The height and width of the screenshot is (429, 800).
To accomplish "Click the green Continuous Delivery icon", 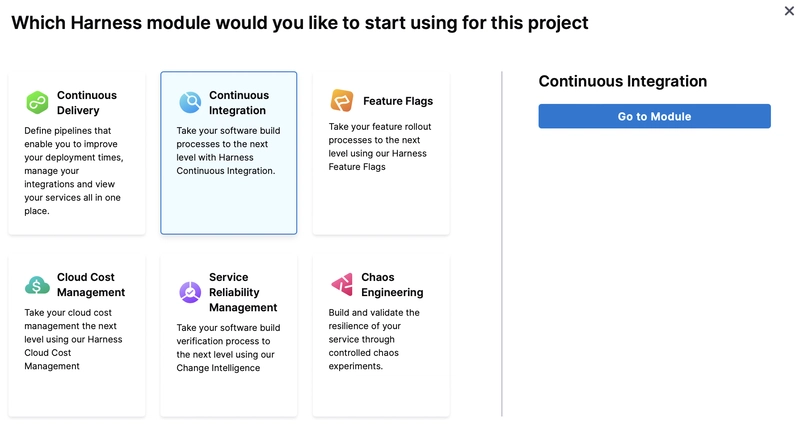I will coord(37,103).
